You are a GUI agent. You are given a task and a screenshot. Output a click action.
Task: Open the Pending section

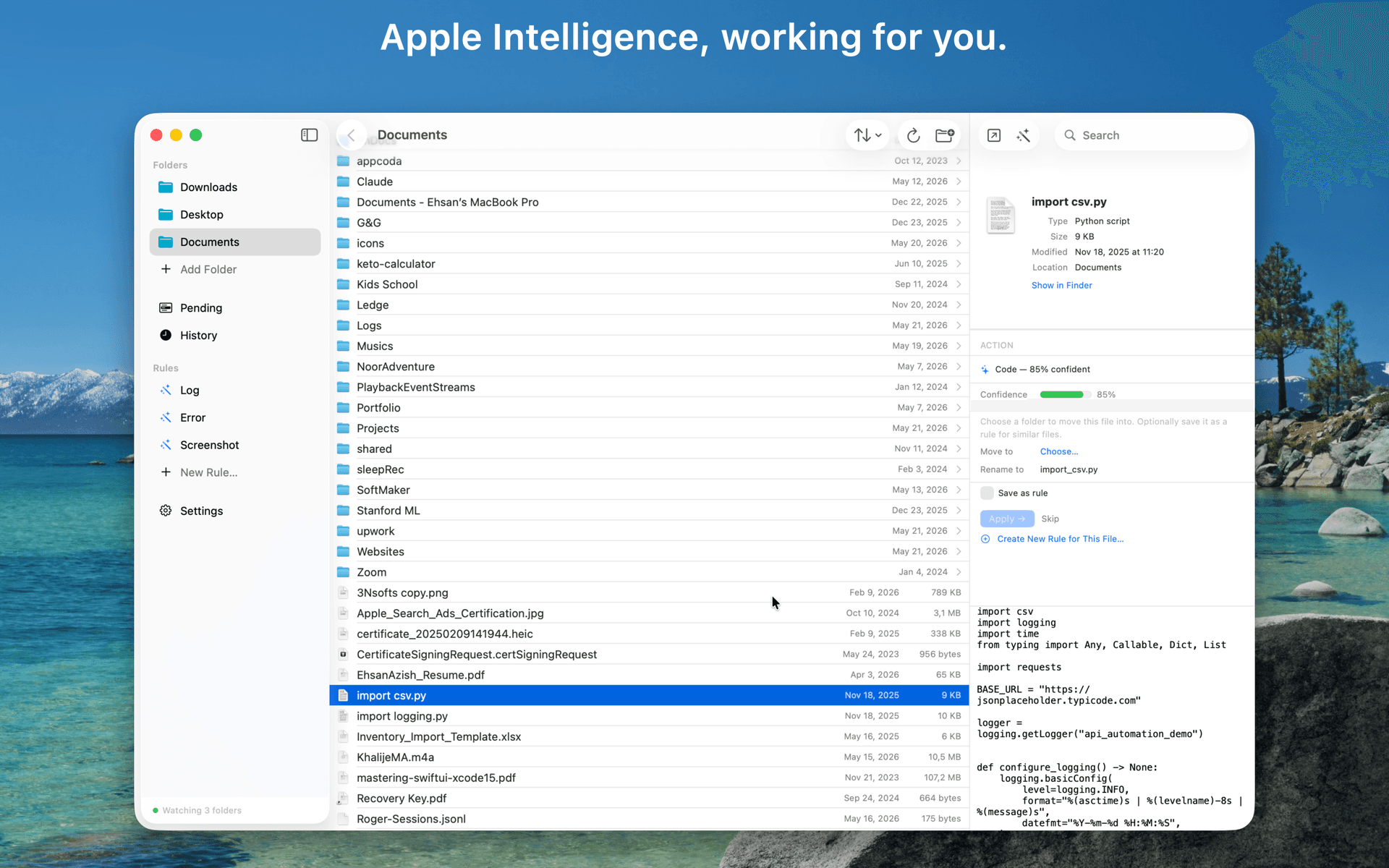coord(235,308)
